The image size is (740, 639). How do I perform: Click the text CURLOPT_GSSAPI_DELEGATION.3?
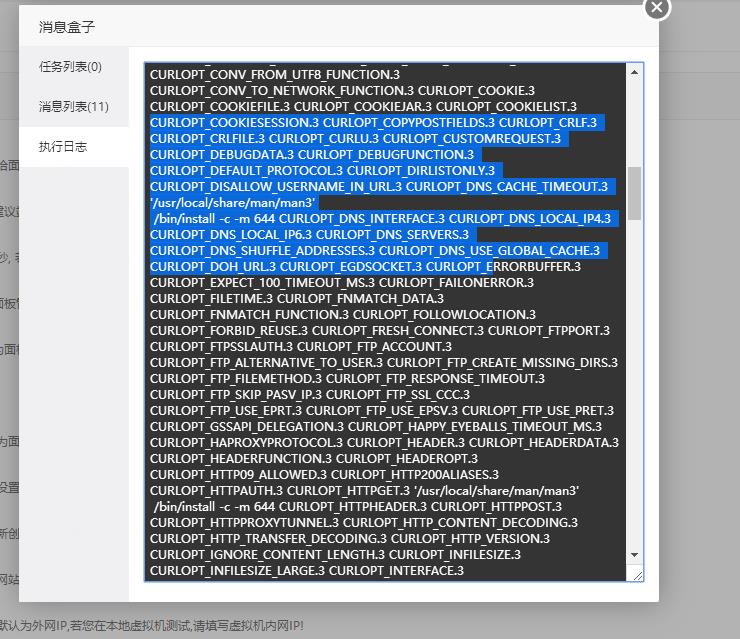pos(247,428)
